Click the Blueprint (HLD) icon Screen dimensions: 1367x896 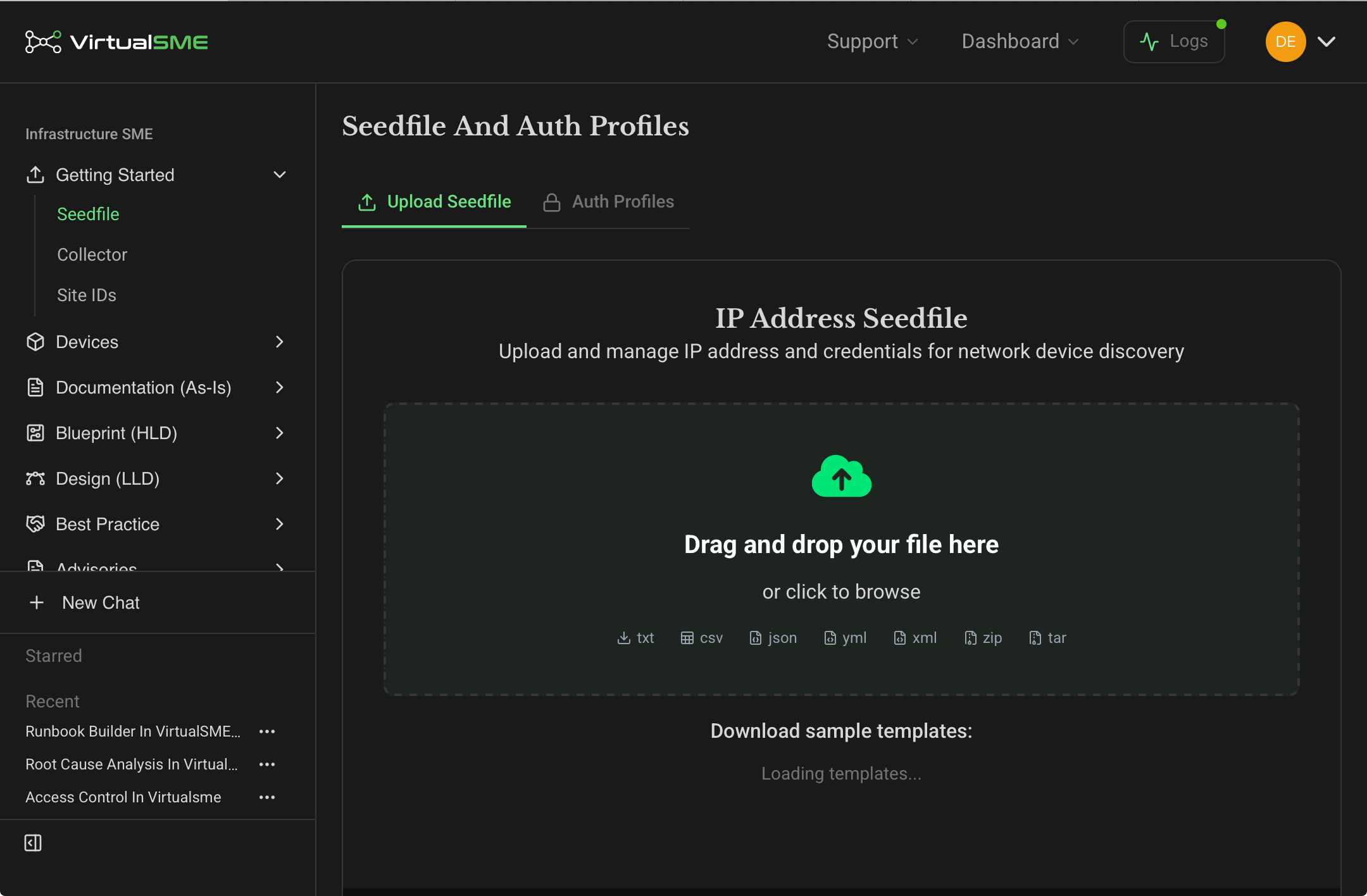pyautogui.click(x=35, y=433)
